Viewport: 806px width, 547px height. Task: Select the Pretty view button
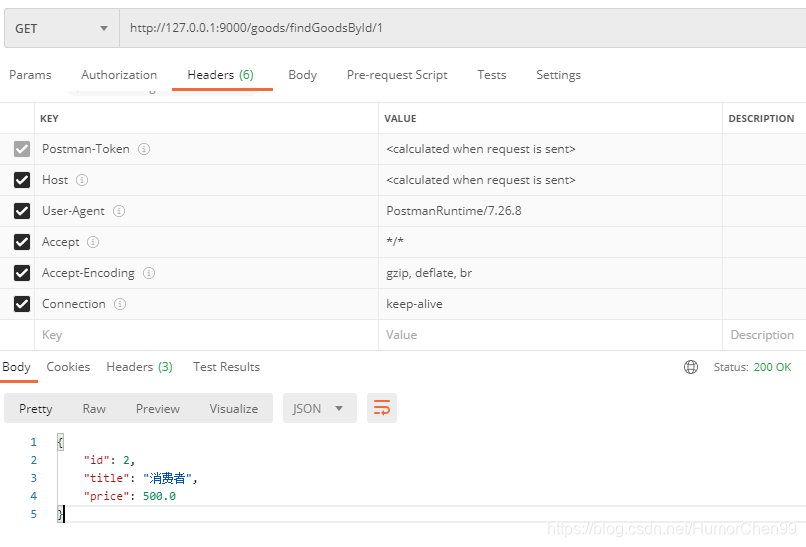click(35, 409)
